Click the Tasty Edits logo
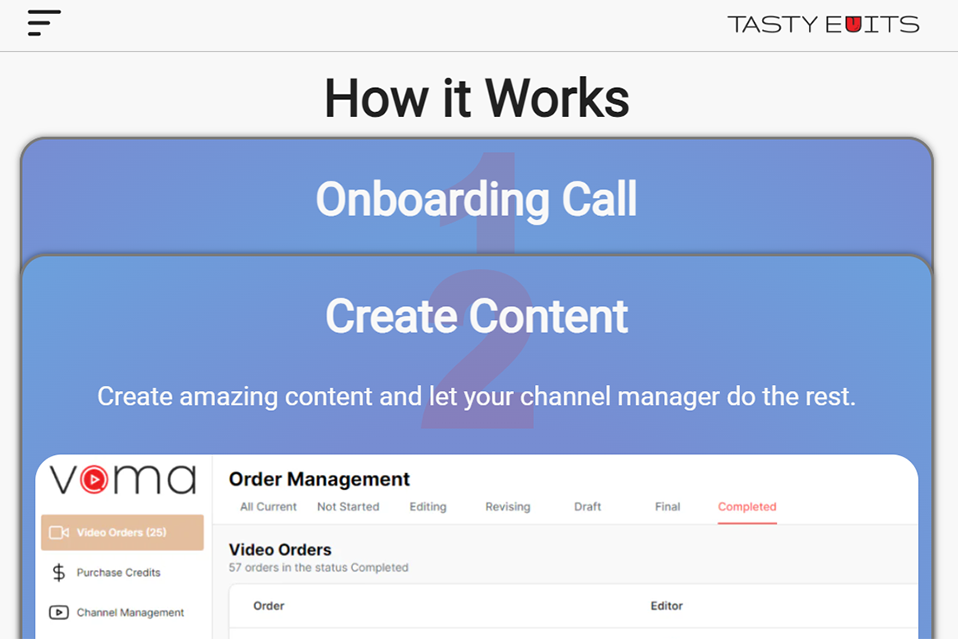The image size is (958, 639). click(823, 24)
